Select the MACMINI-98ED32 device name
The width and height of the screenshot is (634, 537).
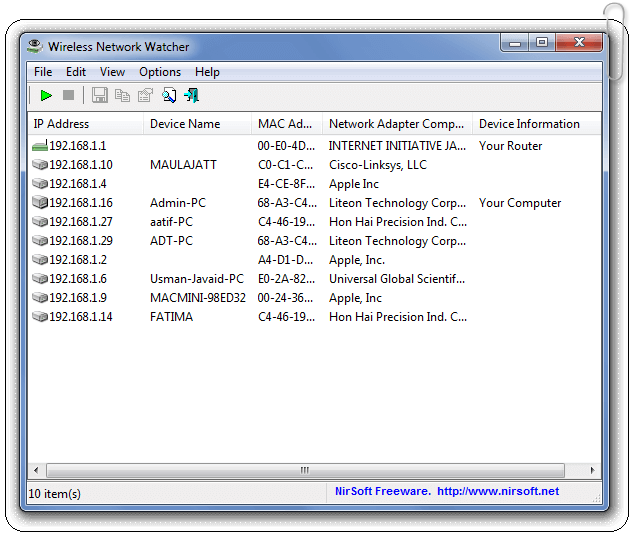pyautogui.click(x=198, y=298)
